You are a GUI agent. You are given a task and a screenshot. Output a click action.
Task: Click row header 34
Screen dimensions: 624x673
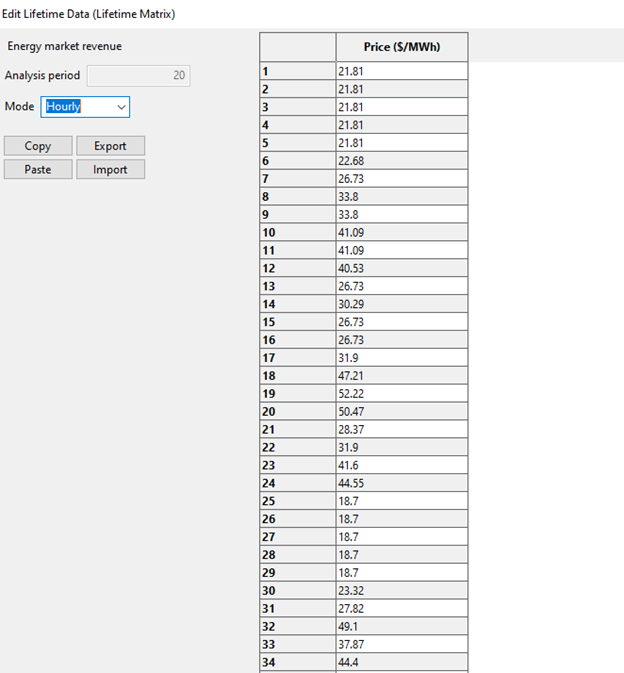tap(297, 662)
